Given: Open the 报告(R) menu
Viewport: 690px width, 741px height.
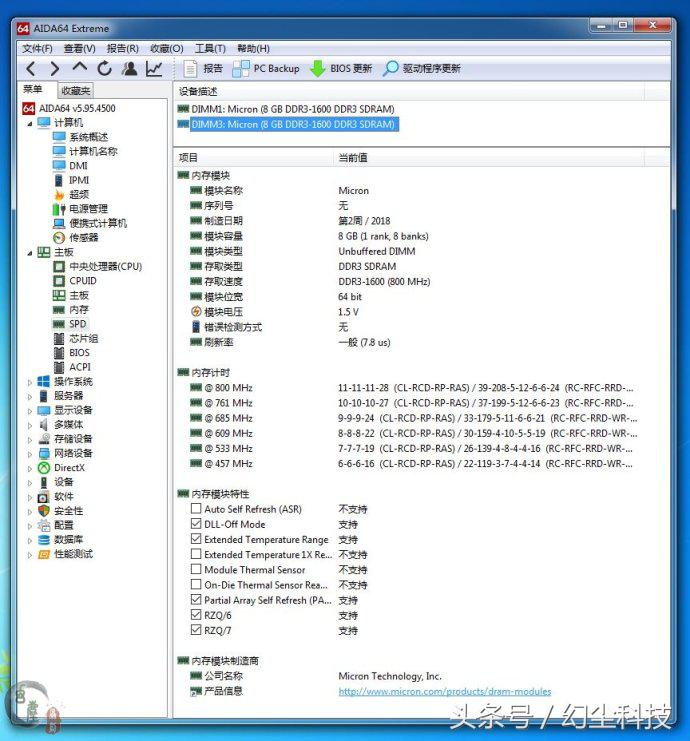Looking at the screenshot, I should pos(122,49).
